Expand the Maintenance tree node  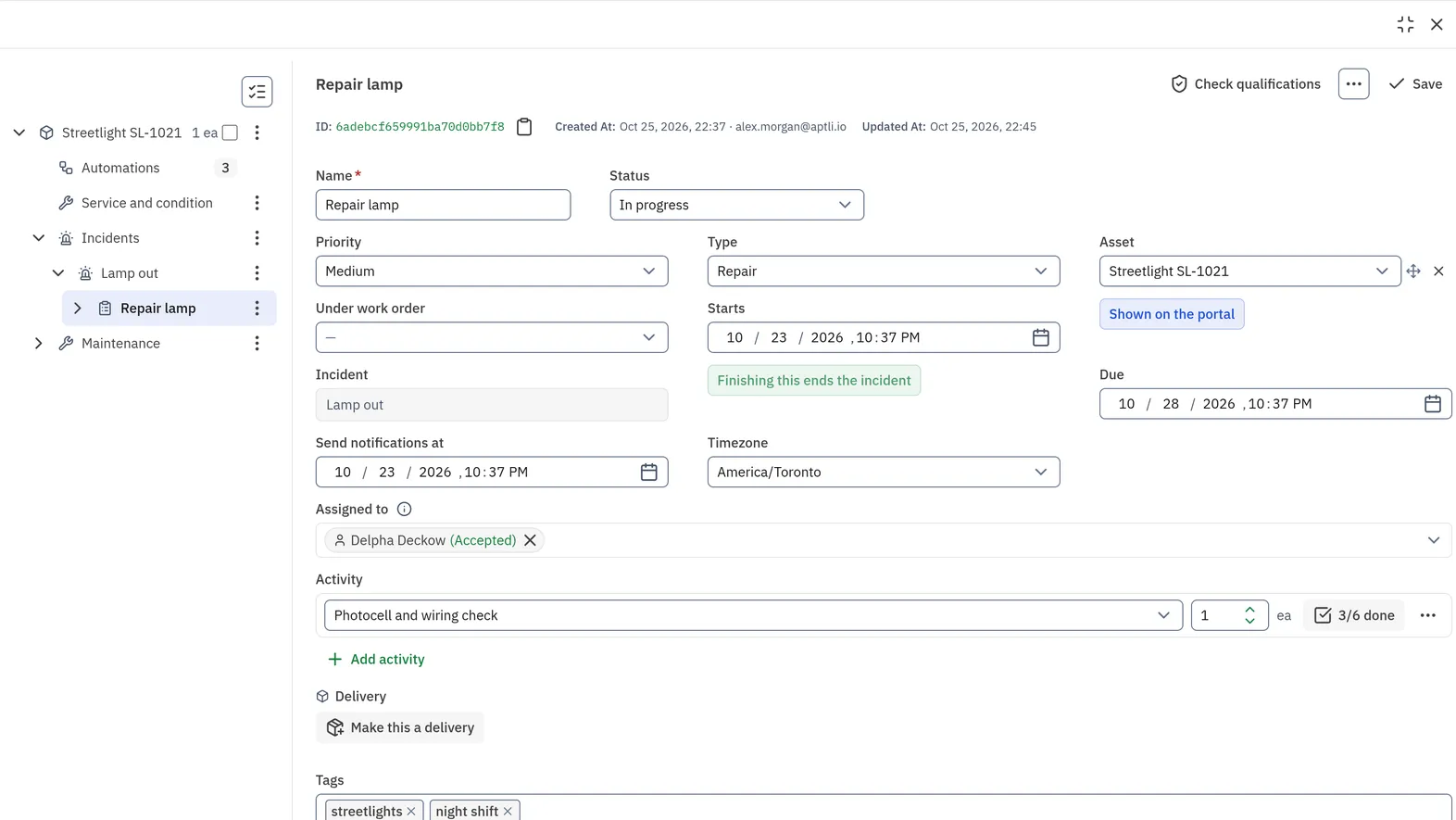38,344
